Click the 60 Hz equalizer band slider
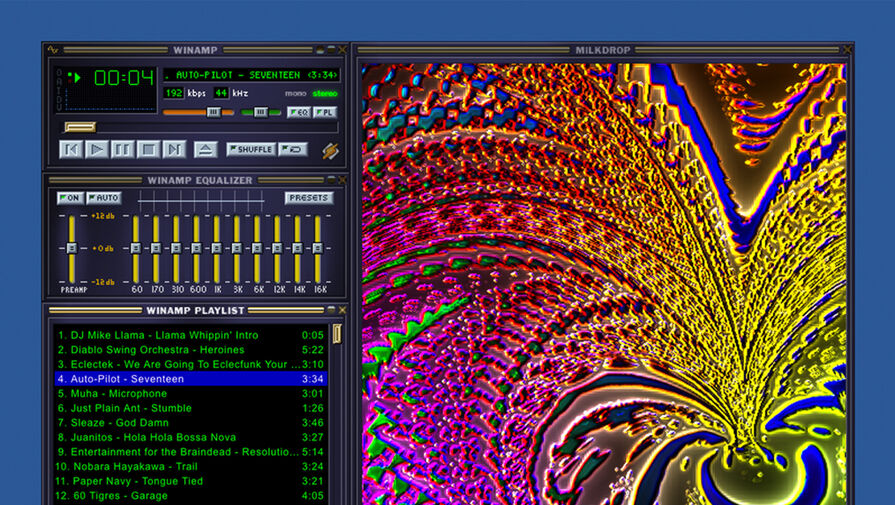Screen dimensions: 895x505 (x=136, y=249)
